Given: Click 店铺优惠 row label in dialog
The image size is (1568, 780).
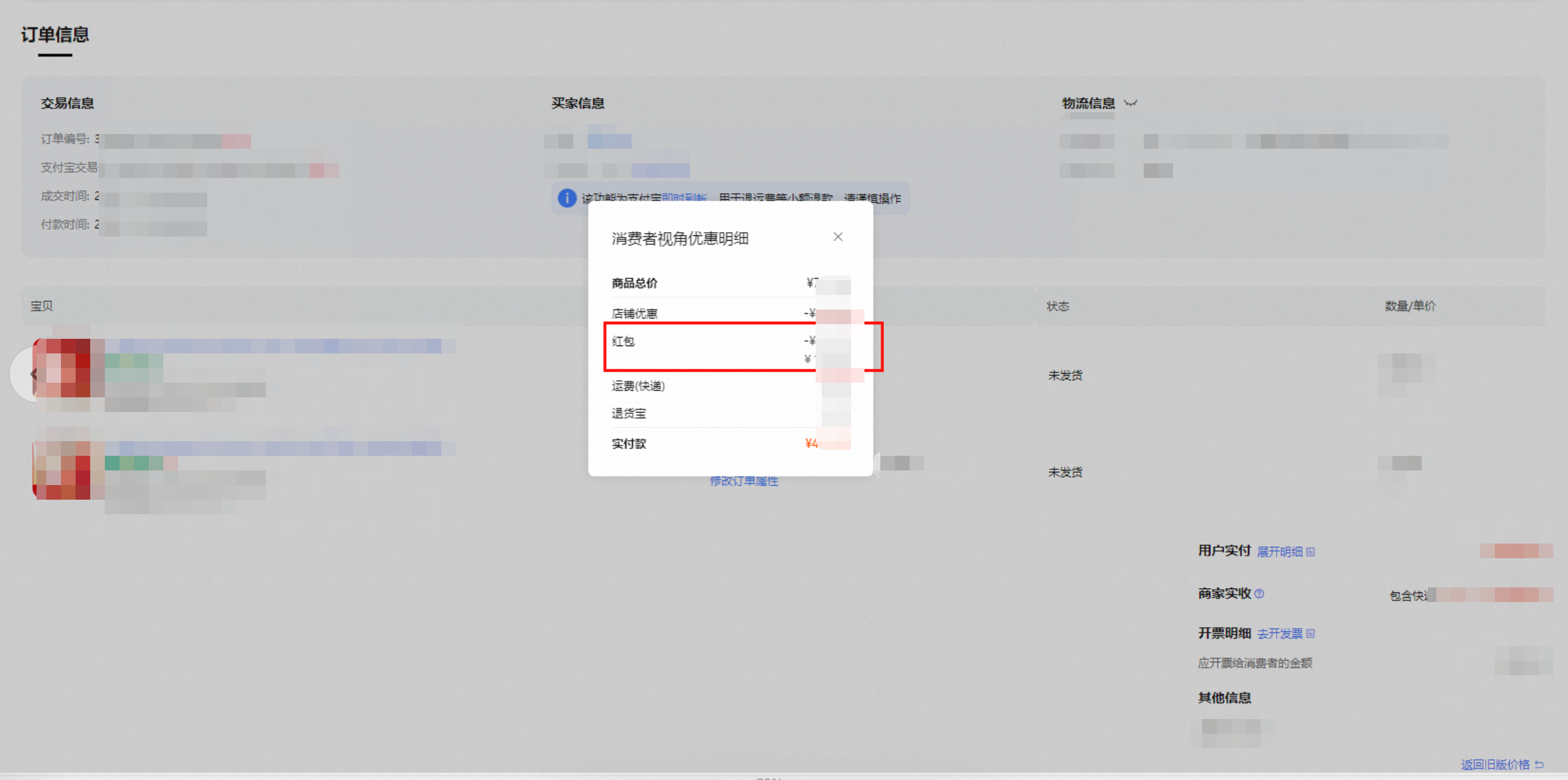Looking at the screenshot, I should coord(634,313).
